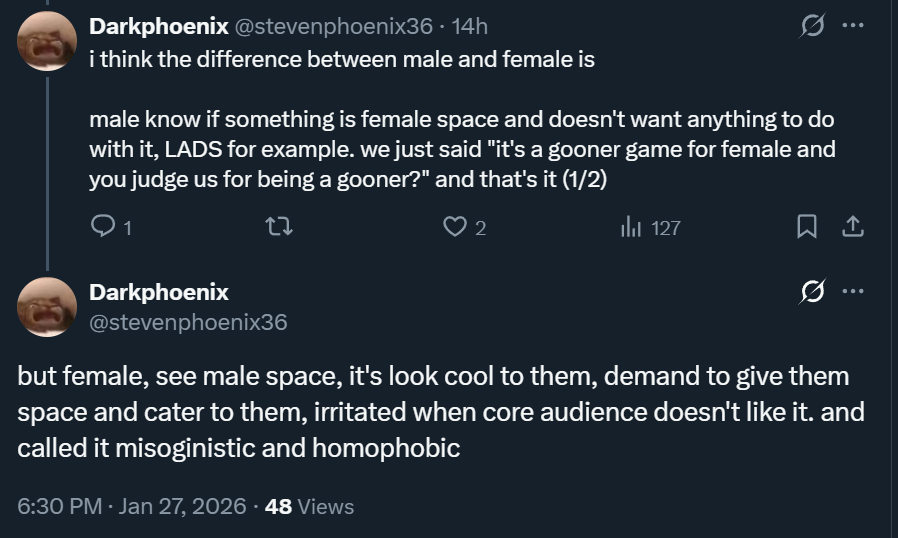Open the profile avatar on the second tweet
This screenshot has width=898, height=538.
[47, 306]
